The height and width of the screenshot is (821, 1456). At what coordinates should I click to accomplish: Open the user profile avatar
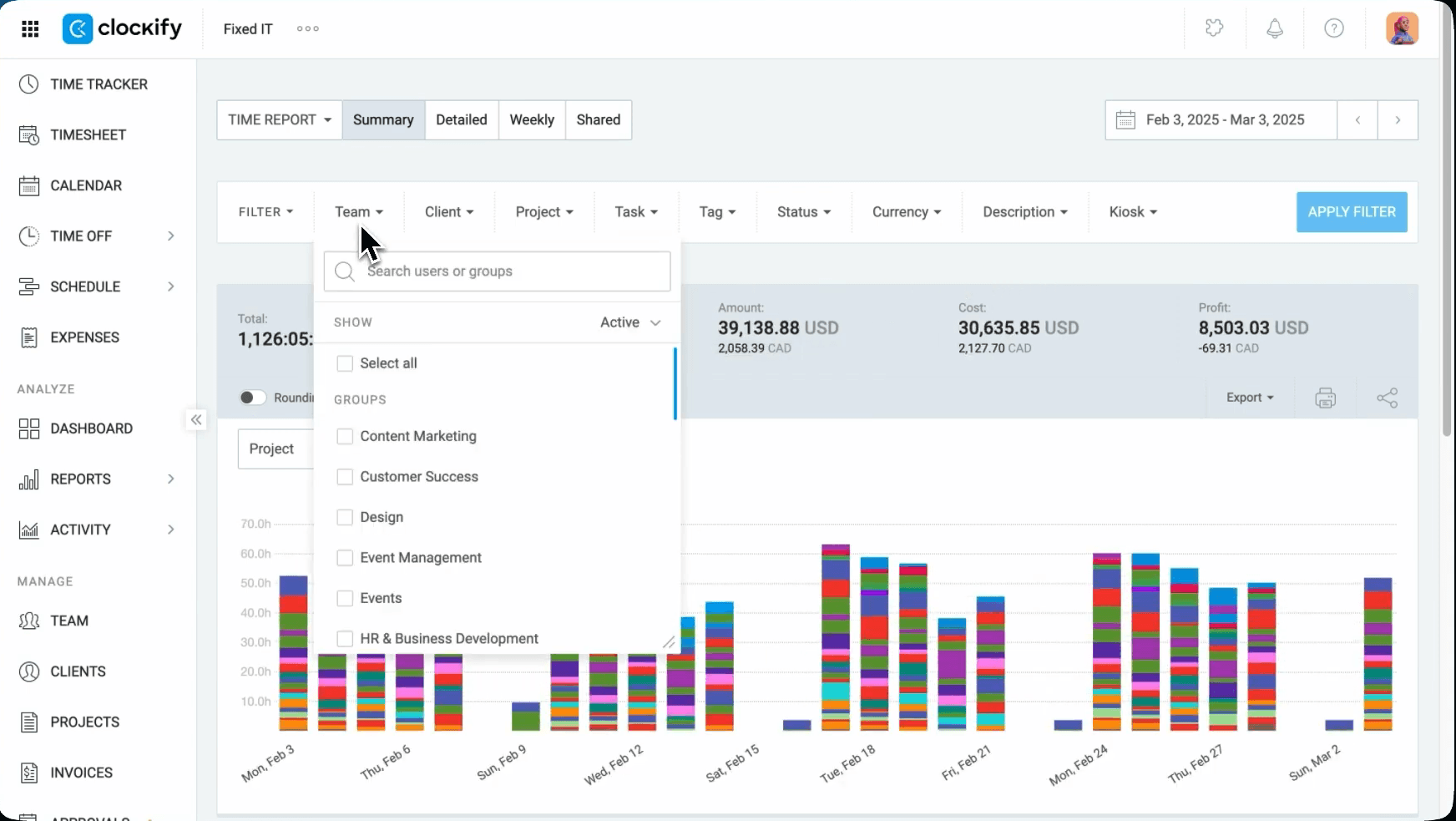coord(1402,28)
